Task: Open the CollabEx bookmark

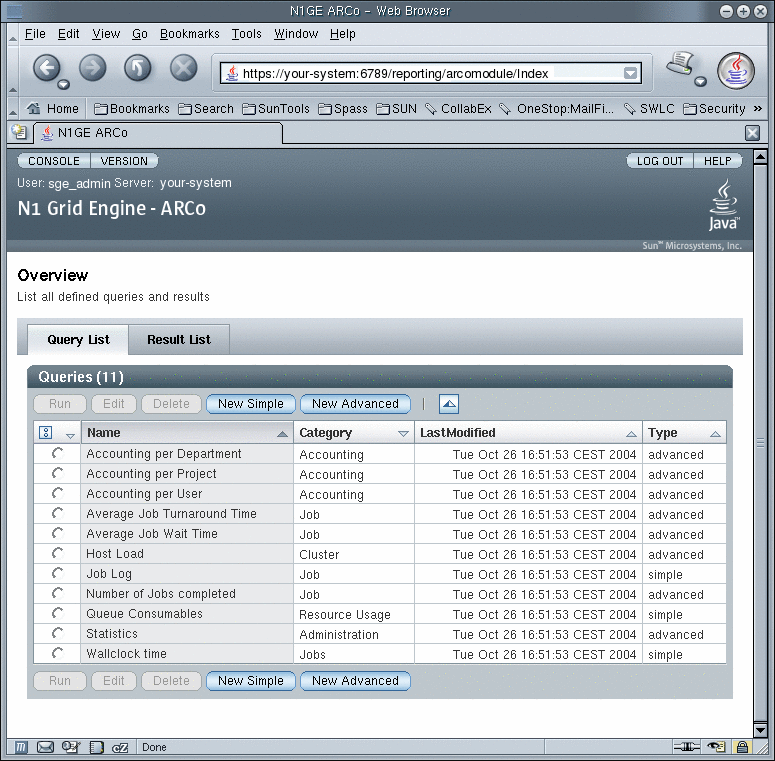Action: (458, 109)
